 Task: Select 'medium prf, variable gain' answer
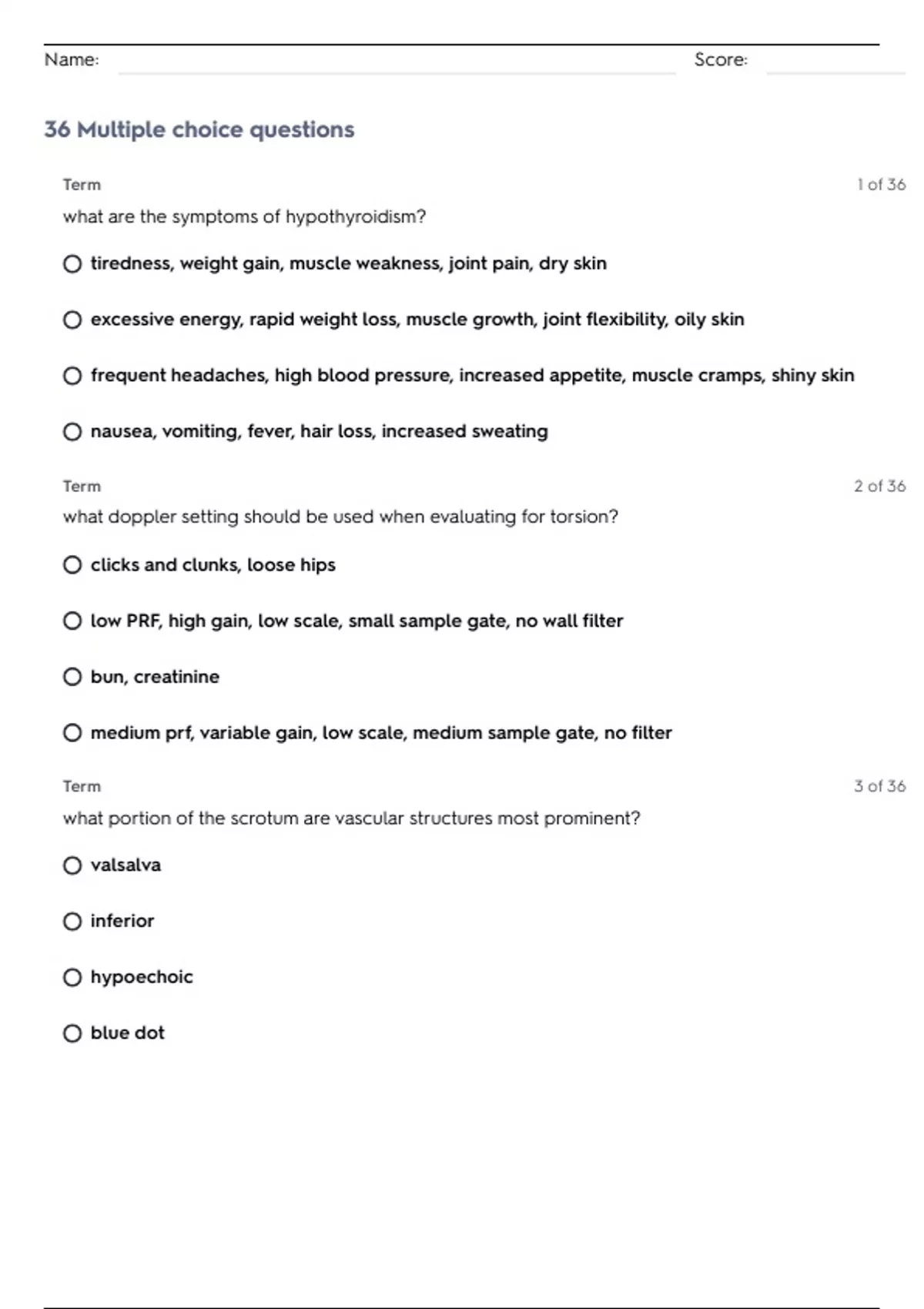coord(72,733)
